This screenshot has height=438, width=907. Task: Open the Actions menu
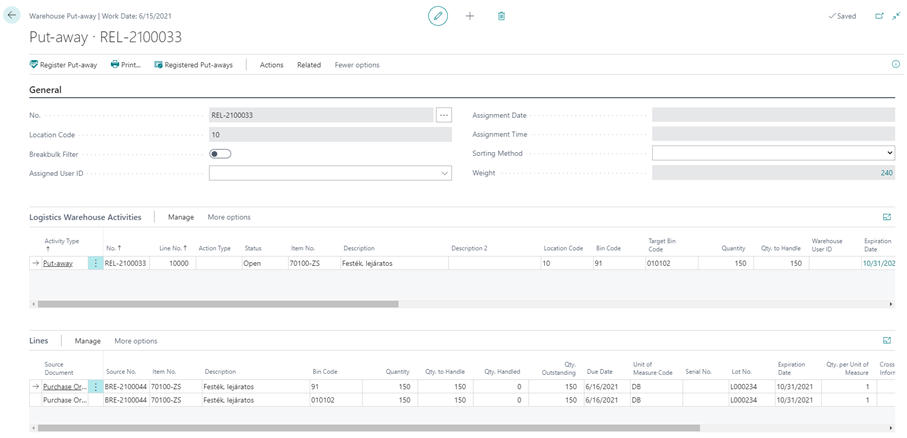271,65
